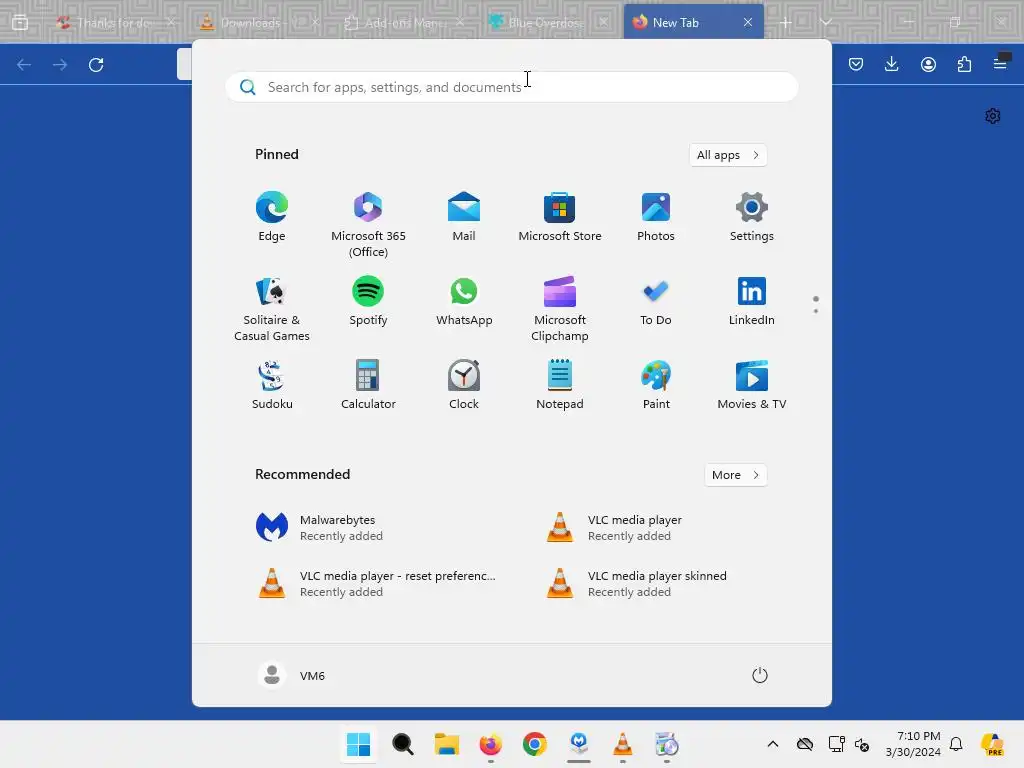The image size is (1024, 768).
Task: Open Firefox account menu
Action: 928,64
